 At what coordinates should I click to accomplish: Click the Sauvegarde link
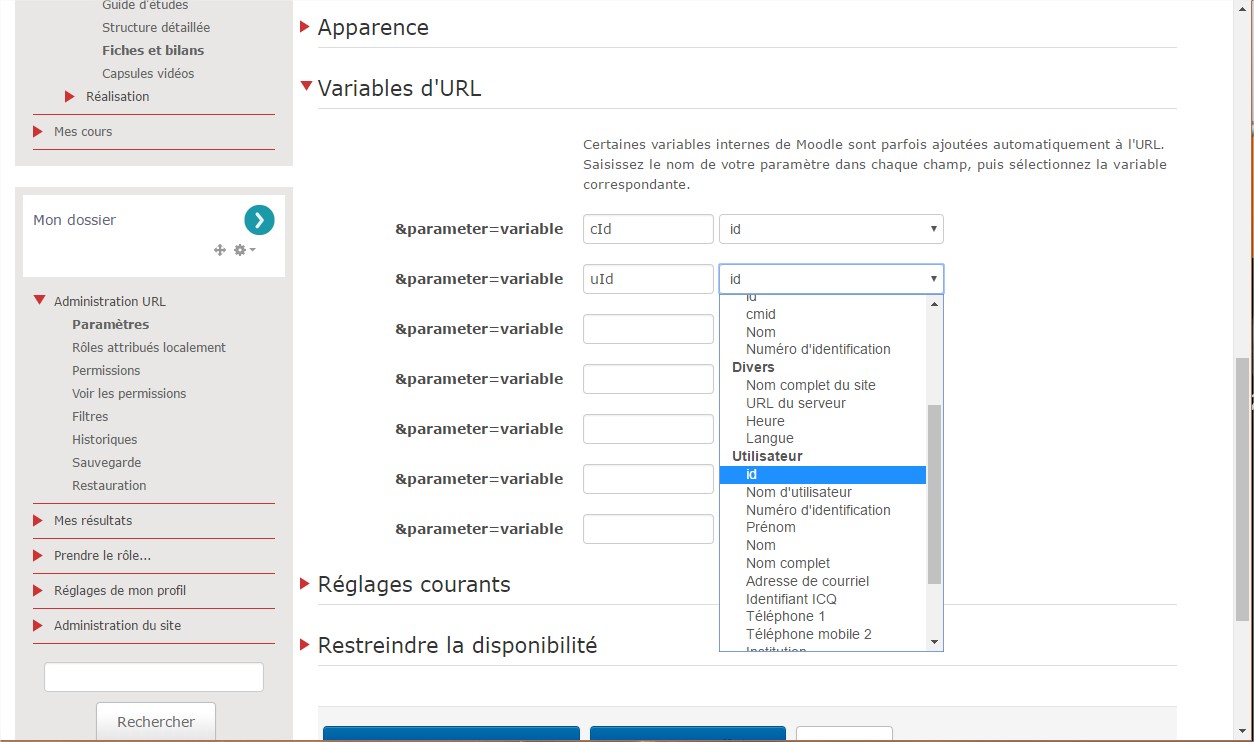click(x=106, y=462)
